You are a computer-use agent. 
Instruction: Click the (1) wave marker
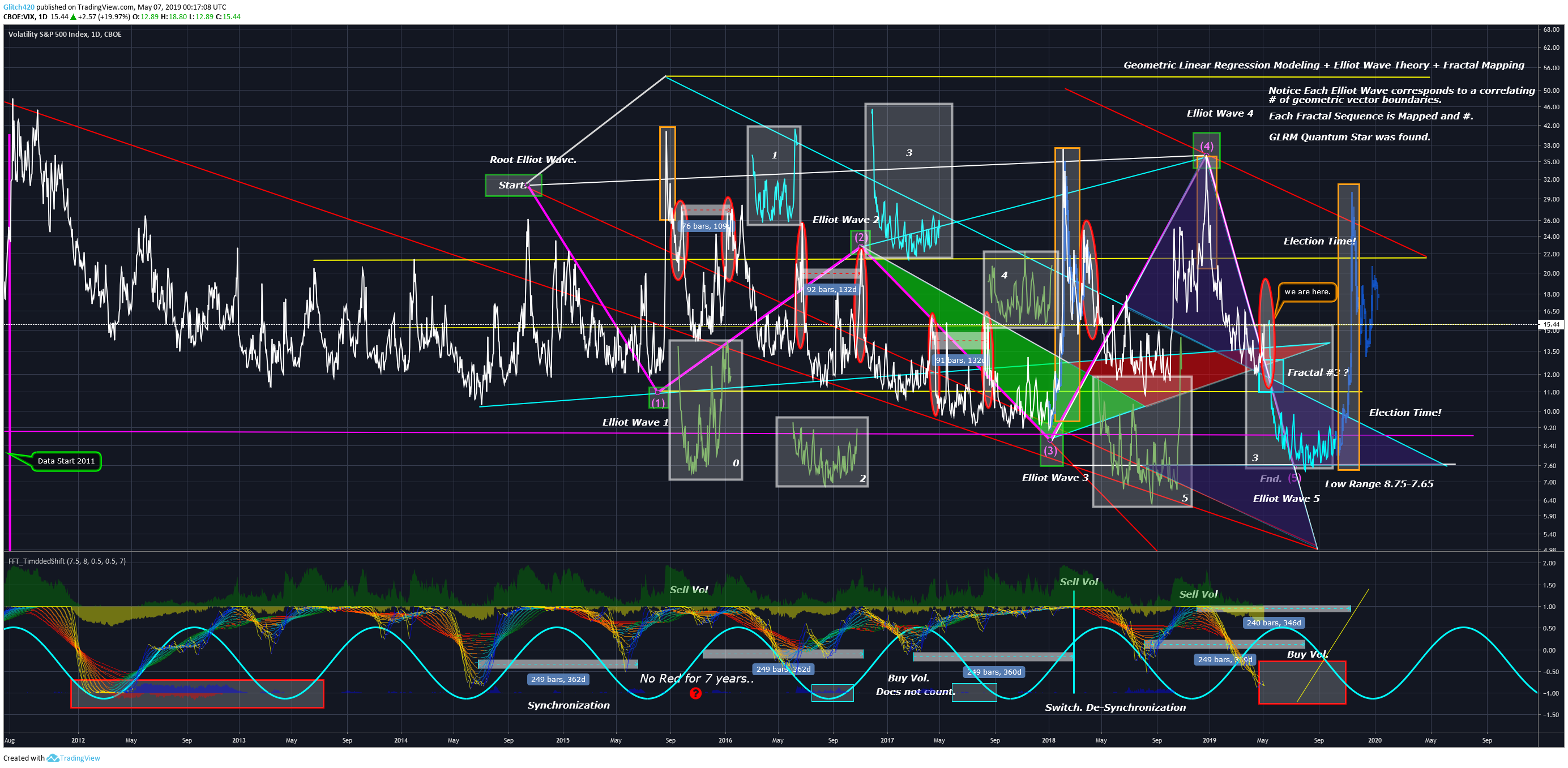click(x=658, y=402)
